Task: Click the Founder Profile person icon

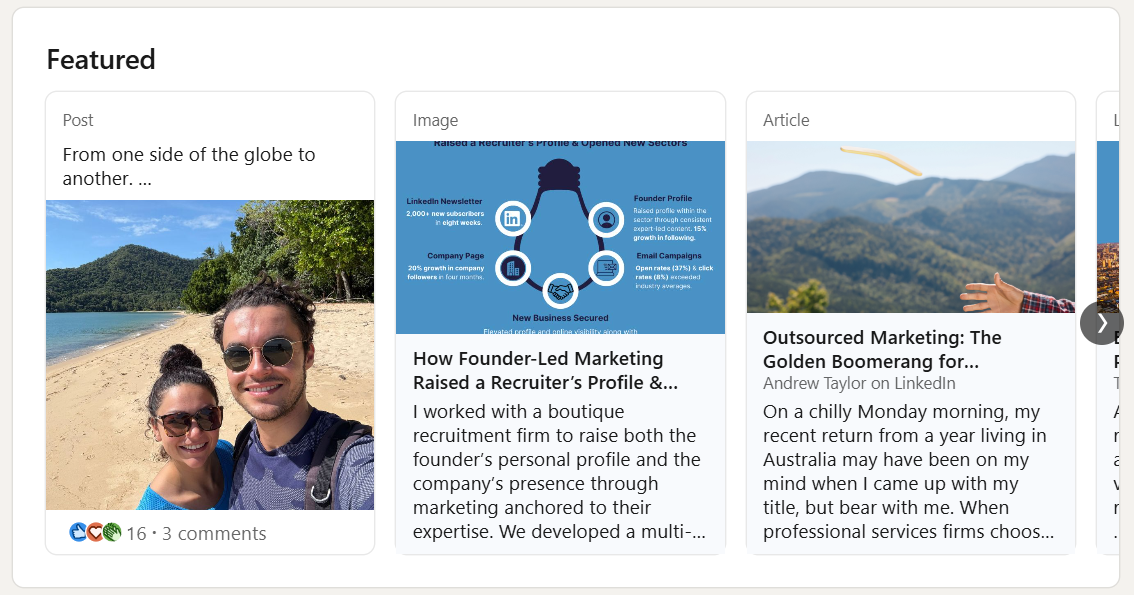Action: point(605,218)
